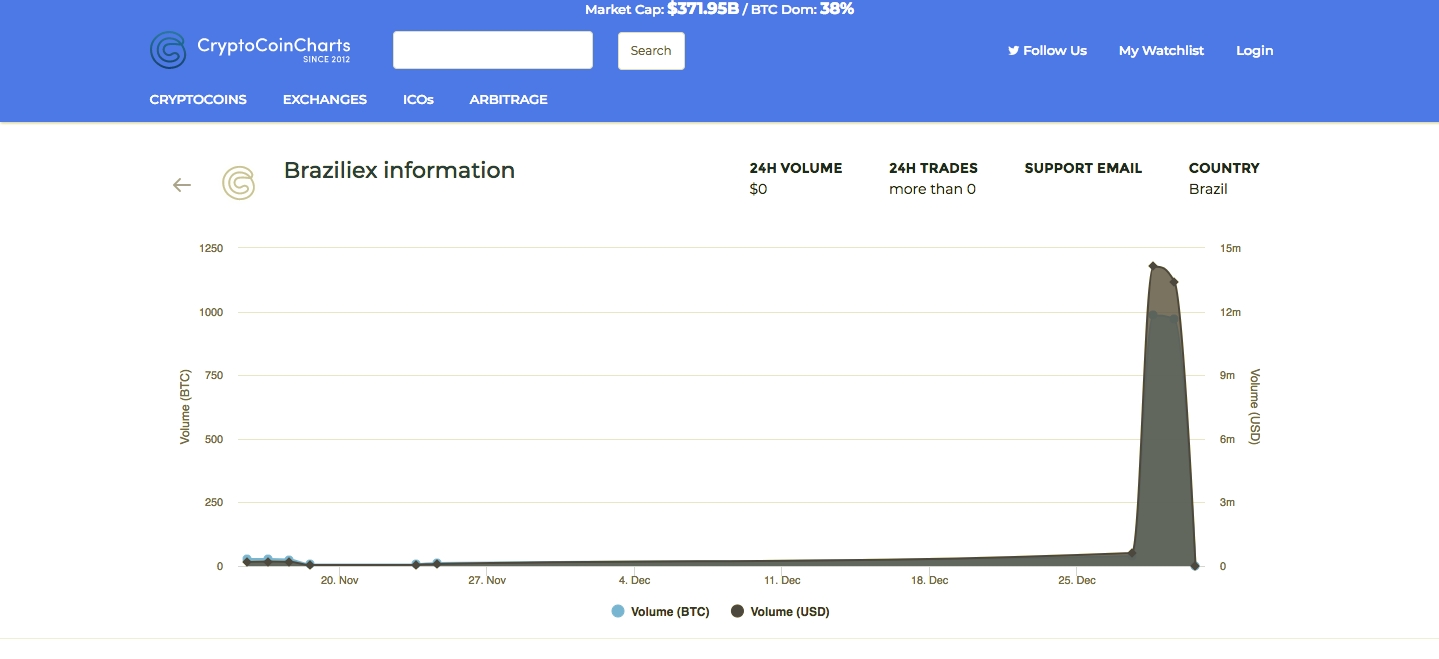The width and height of the screenshot is (1439, 659).
Task: Select the SUPPORT EMAIL label
Action: pos(1083,168)
